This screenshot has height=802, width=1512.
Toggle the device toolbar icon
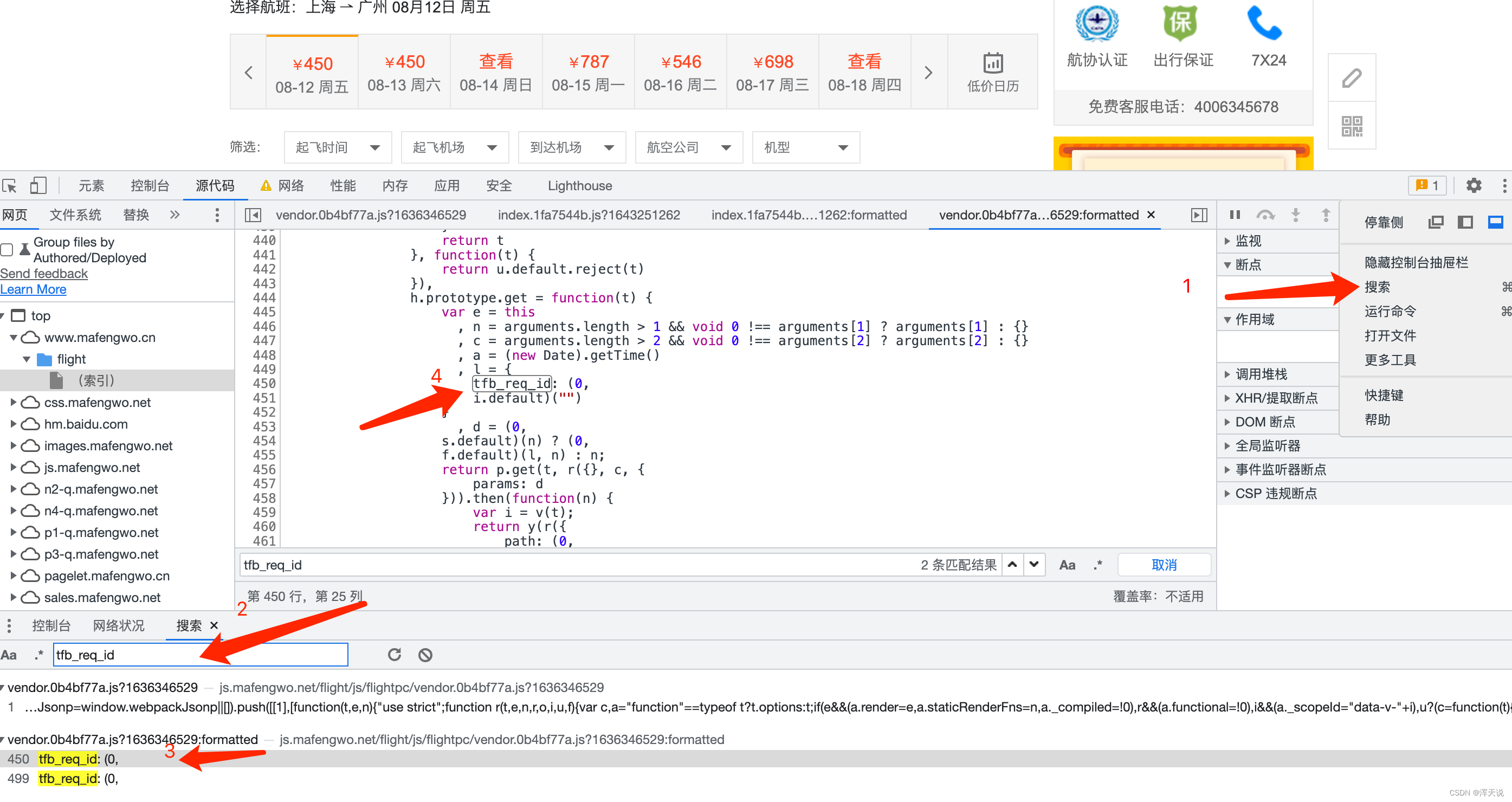coord(38,185)
